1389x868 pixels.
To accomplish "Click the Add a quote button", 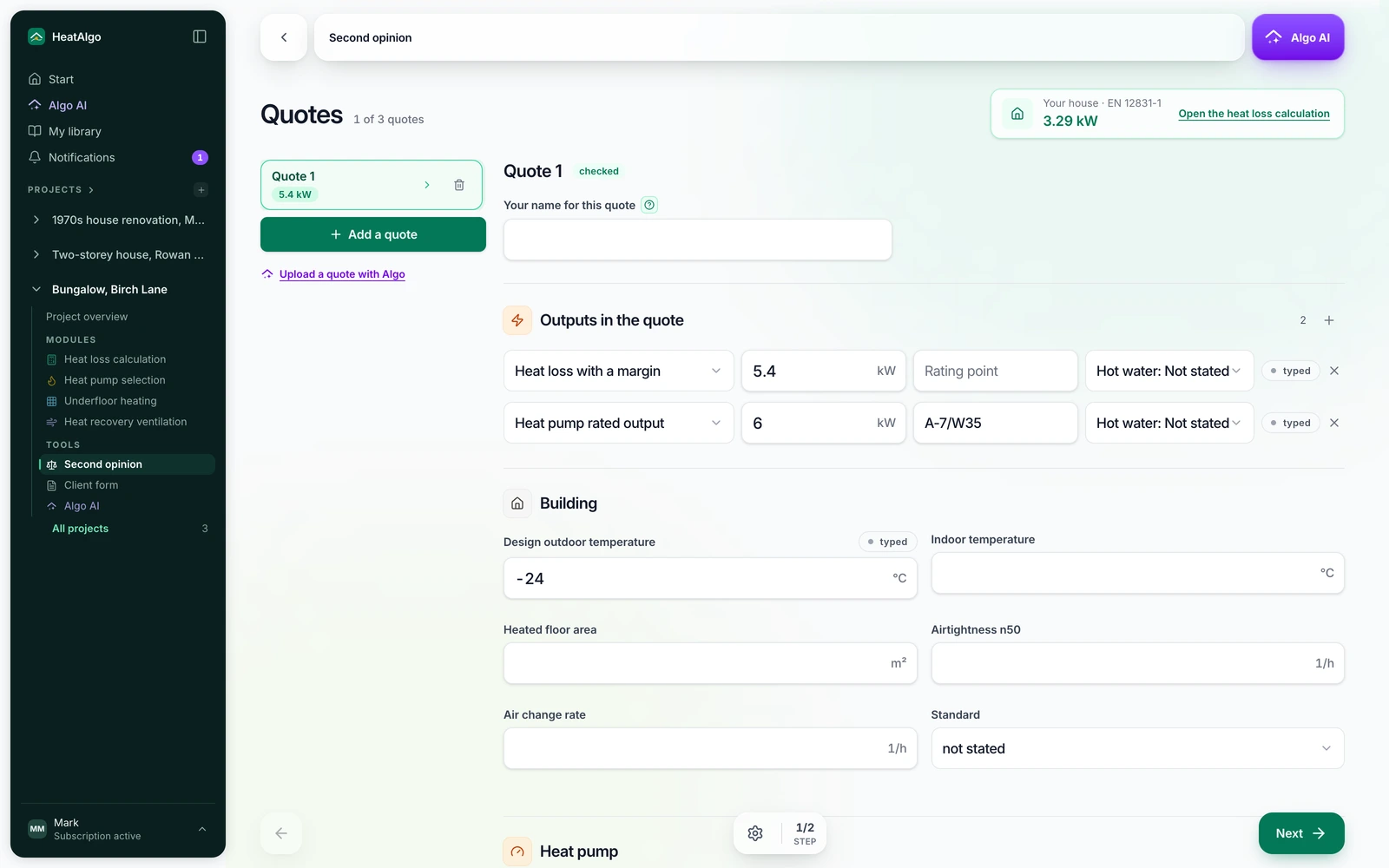I will tap(373, 234).
